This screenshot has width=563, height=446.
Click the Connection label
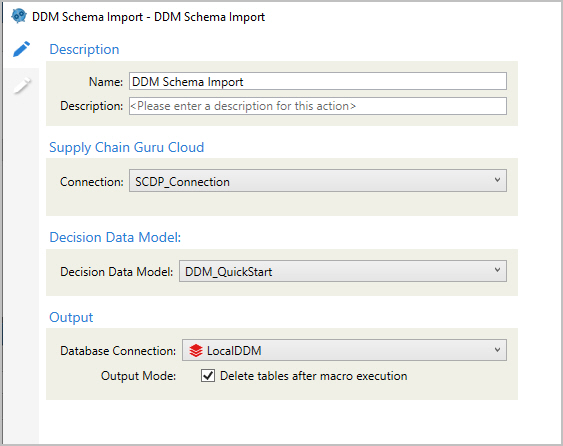[x=92, y=182]
